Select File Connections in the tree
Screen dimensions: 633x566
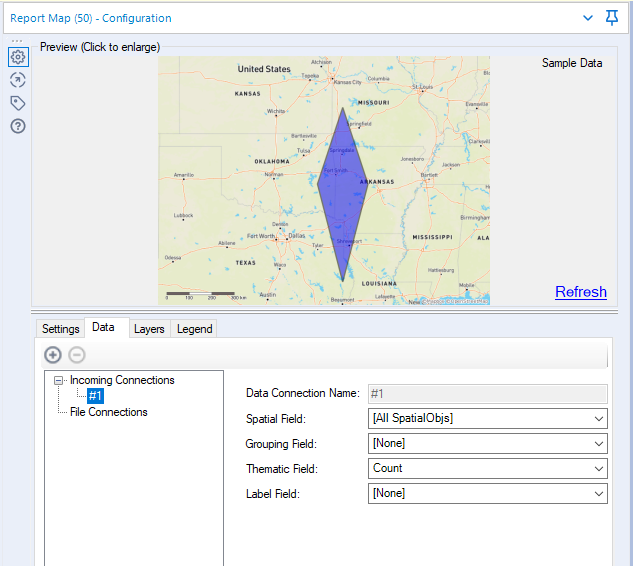coord(108,412)
